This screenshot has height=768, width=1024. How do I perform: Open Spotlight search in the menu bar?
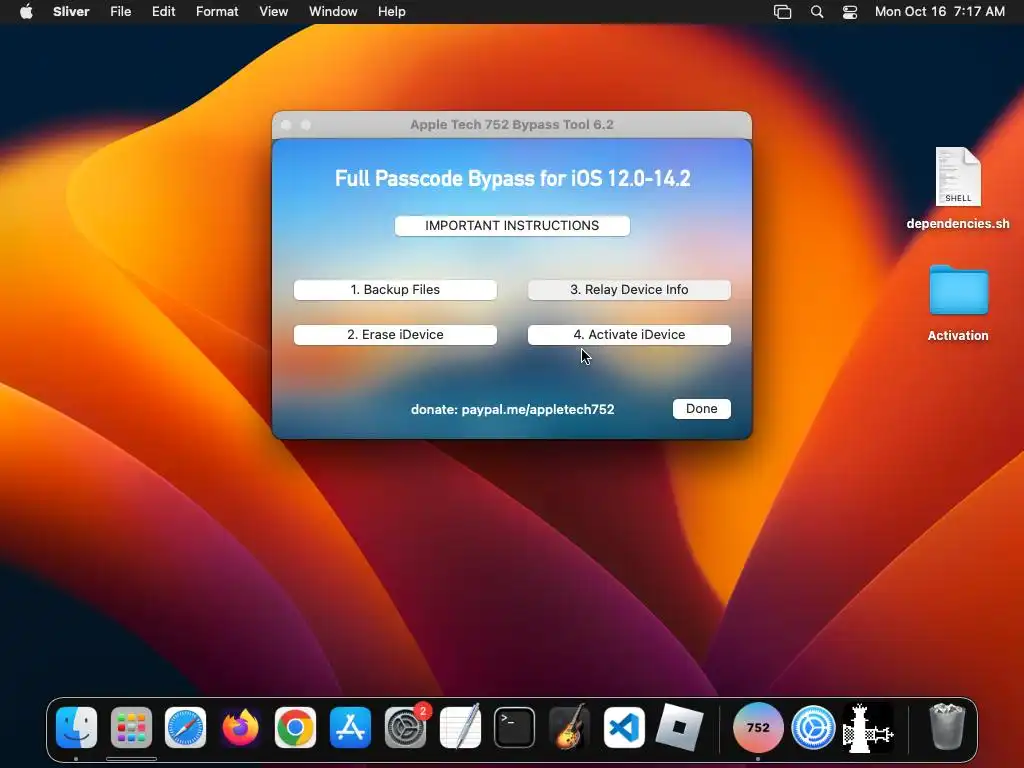tap(816, 12)
